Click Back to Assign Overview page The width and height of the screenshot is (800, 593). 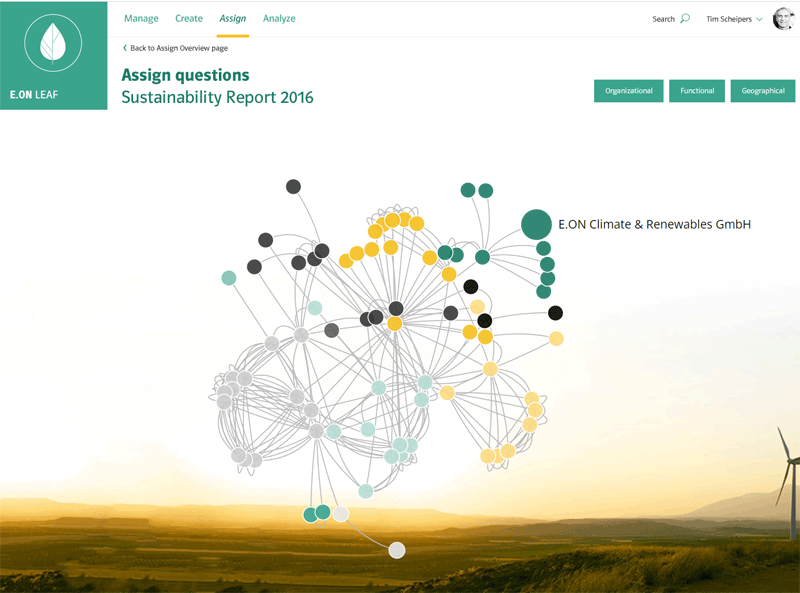pos(177,47)
